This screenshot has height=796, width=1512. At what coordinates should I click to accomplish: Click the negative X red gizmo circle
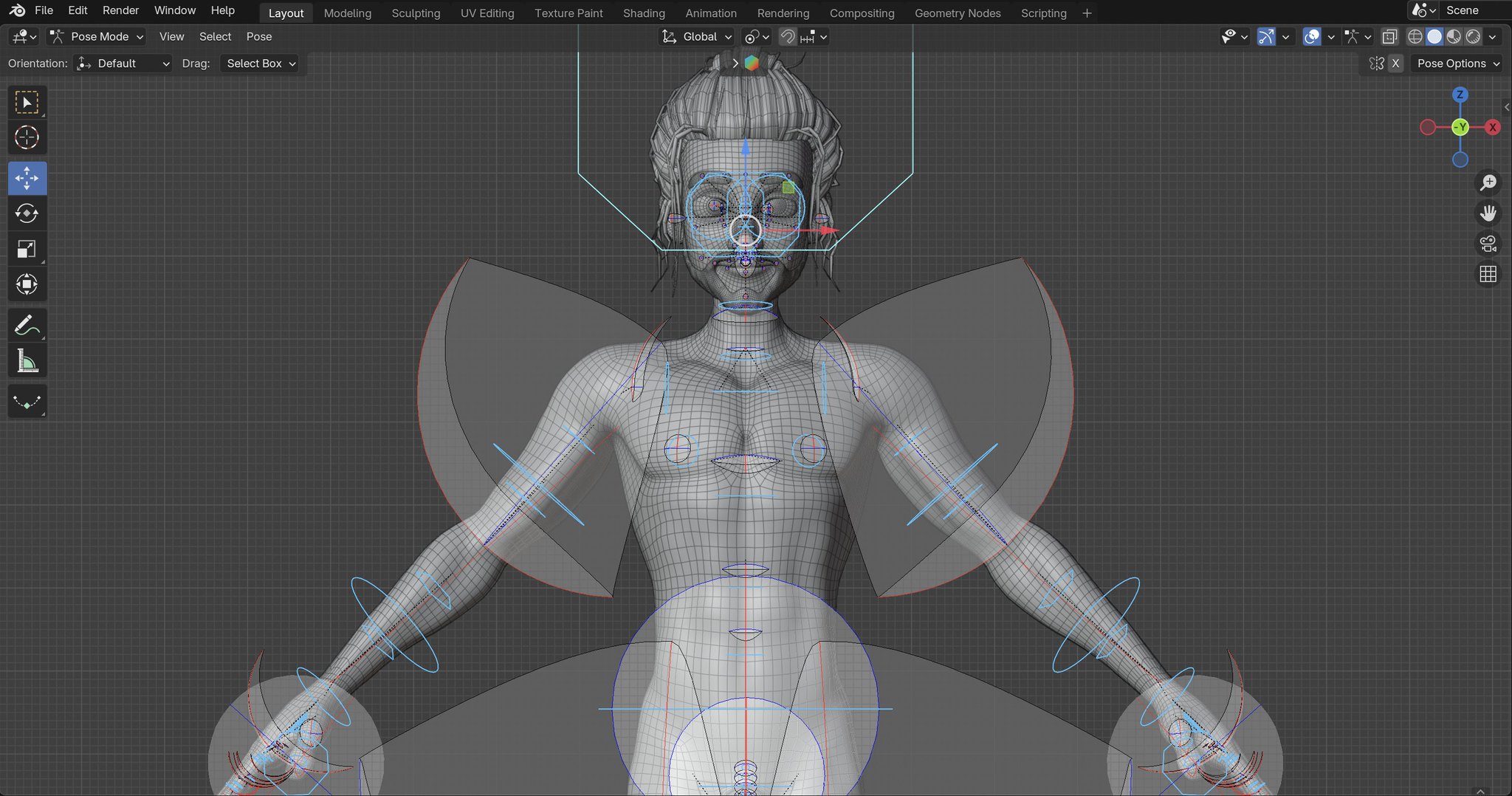1428,127
